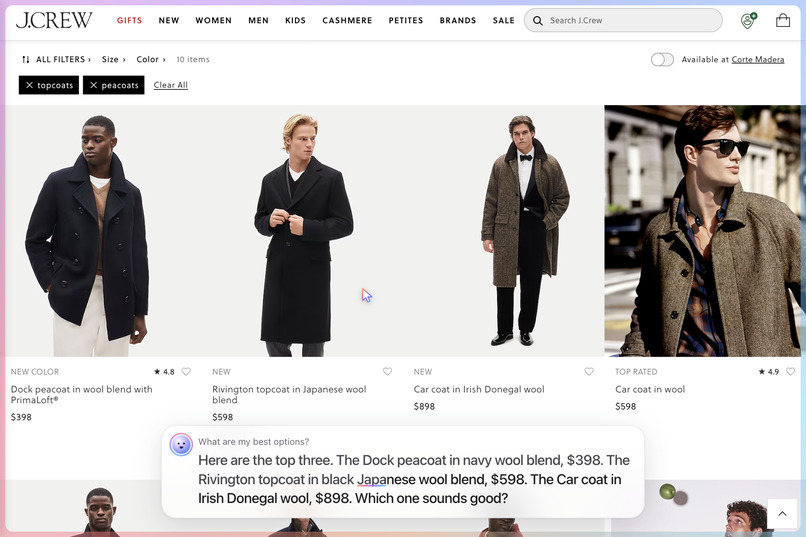Focus the Search J.Crew field
This screenshot has height=537, width=806.
point(623,21)
